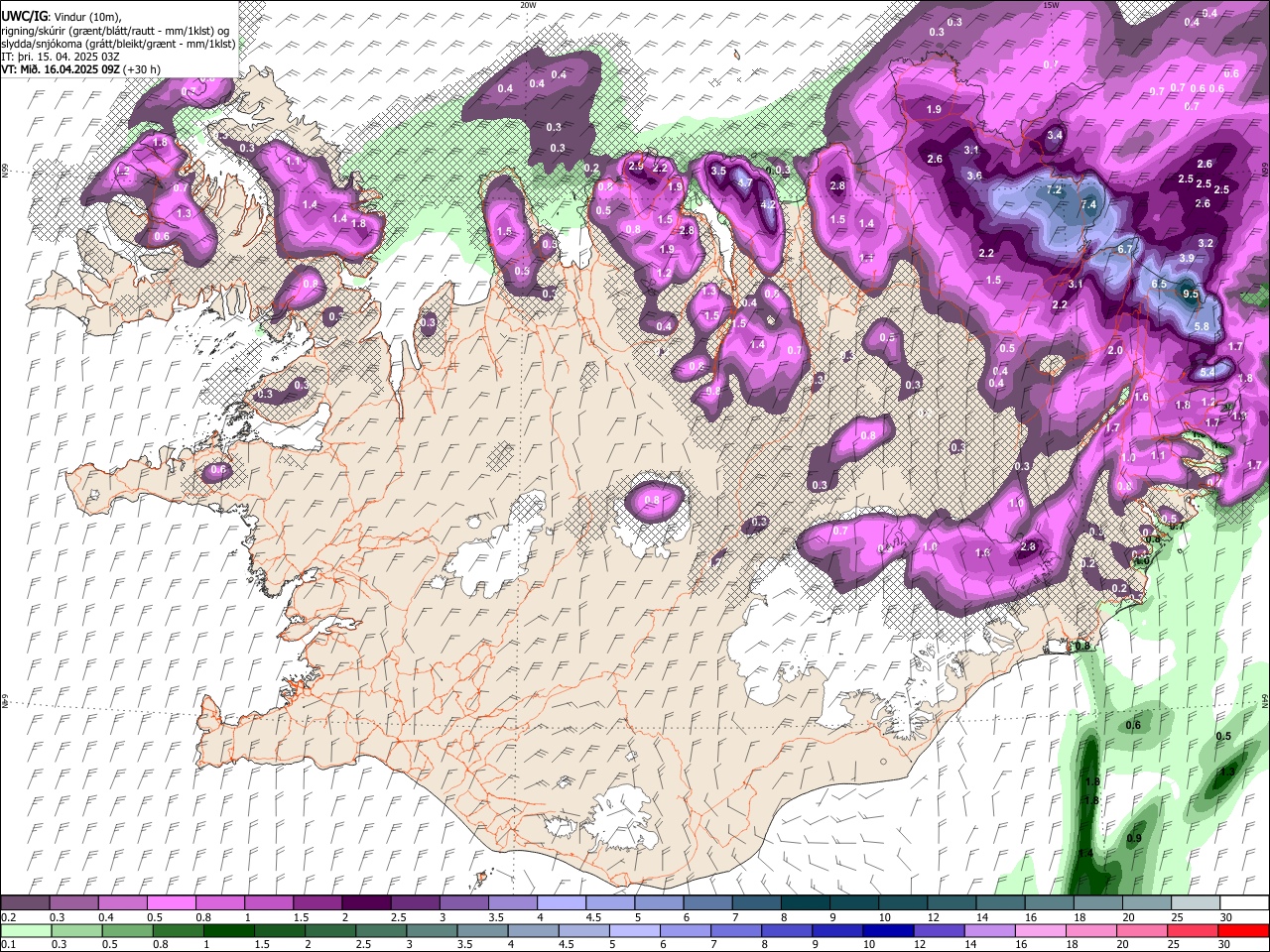Screen dimensions: 1270x952
Task: Click the 7.2 snowfall value label
Action: point(1055,190)
